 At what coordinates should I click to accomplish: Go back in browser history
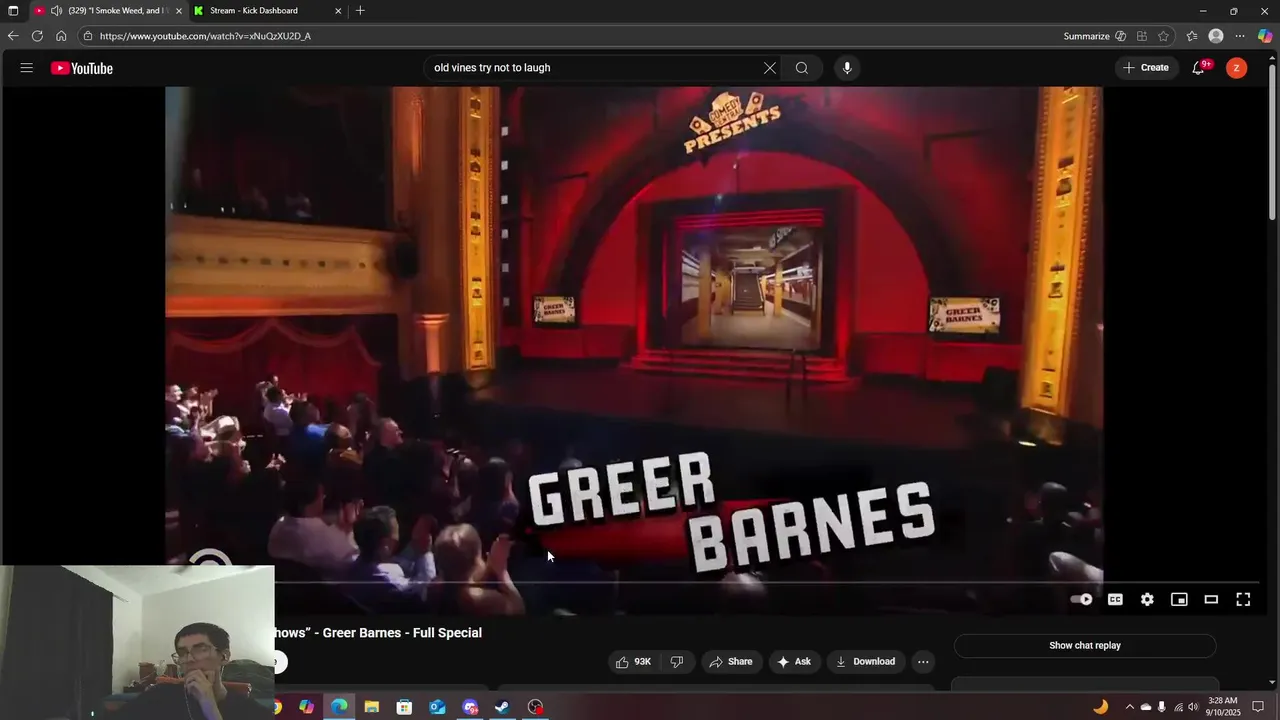tap(13, 36)
